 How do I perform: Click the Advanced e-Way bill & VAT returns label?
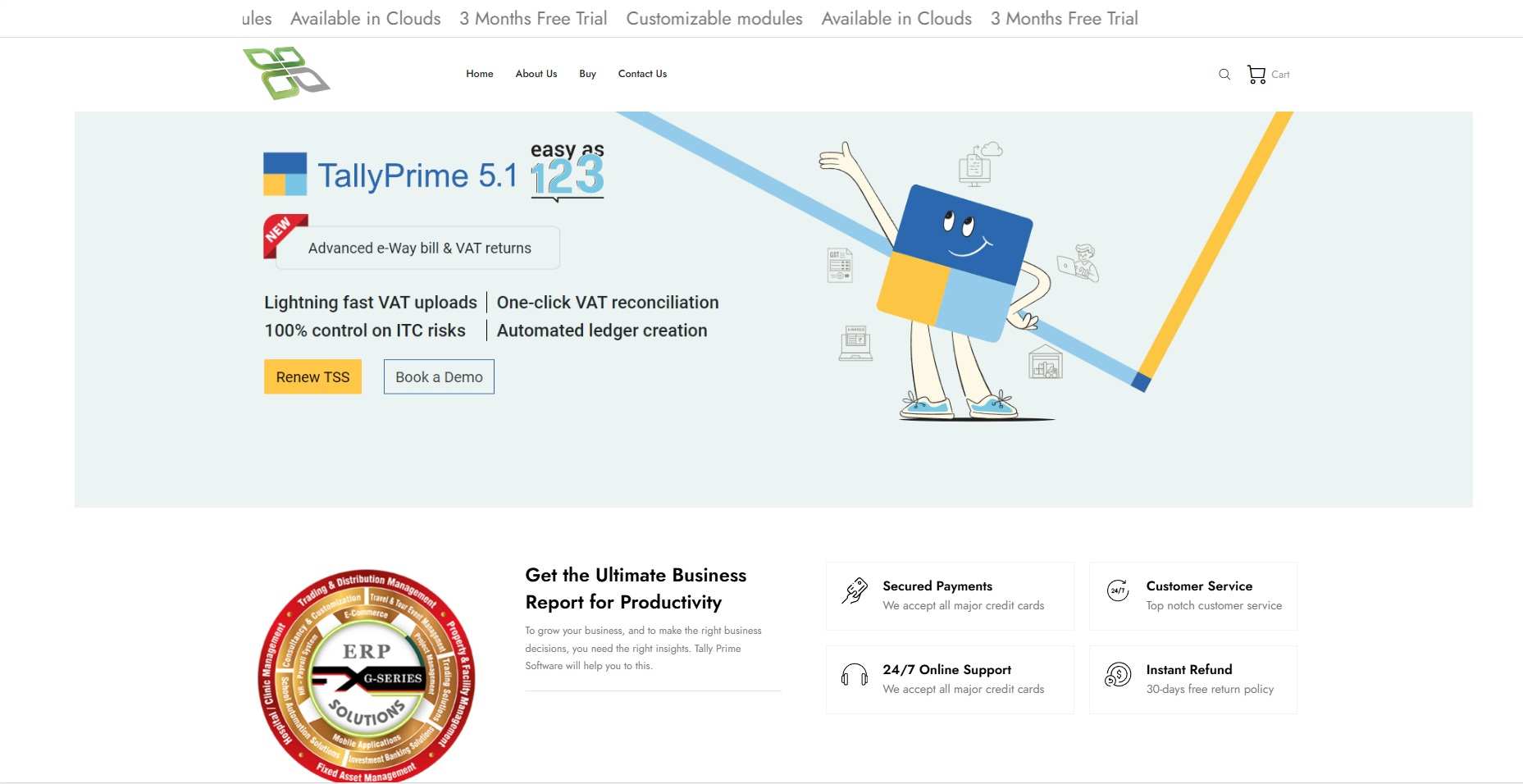tap(419, 248)
